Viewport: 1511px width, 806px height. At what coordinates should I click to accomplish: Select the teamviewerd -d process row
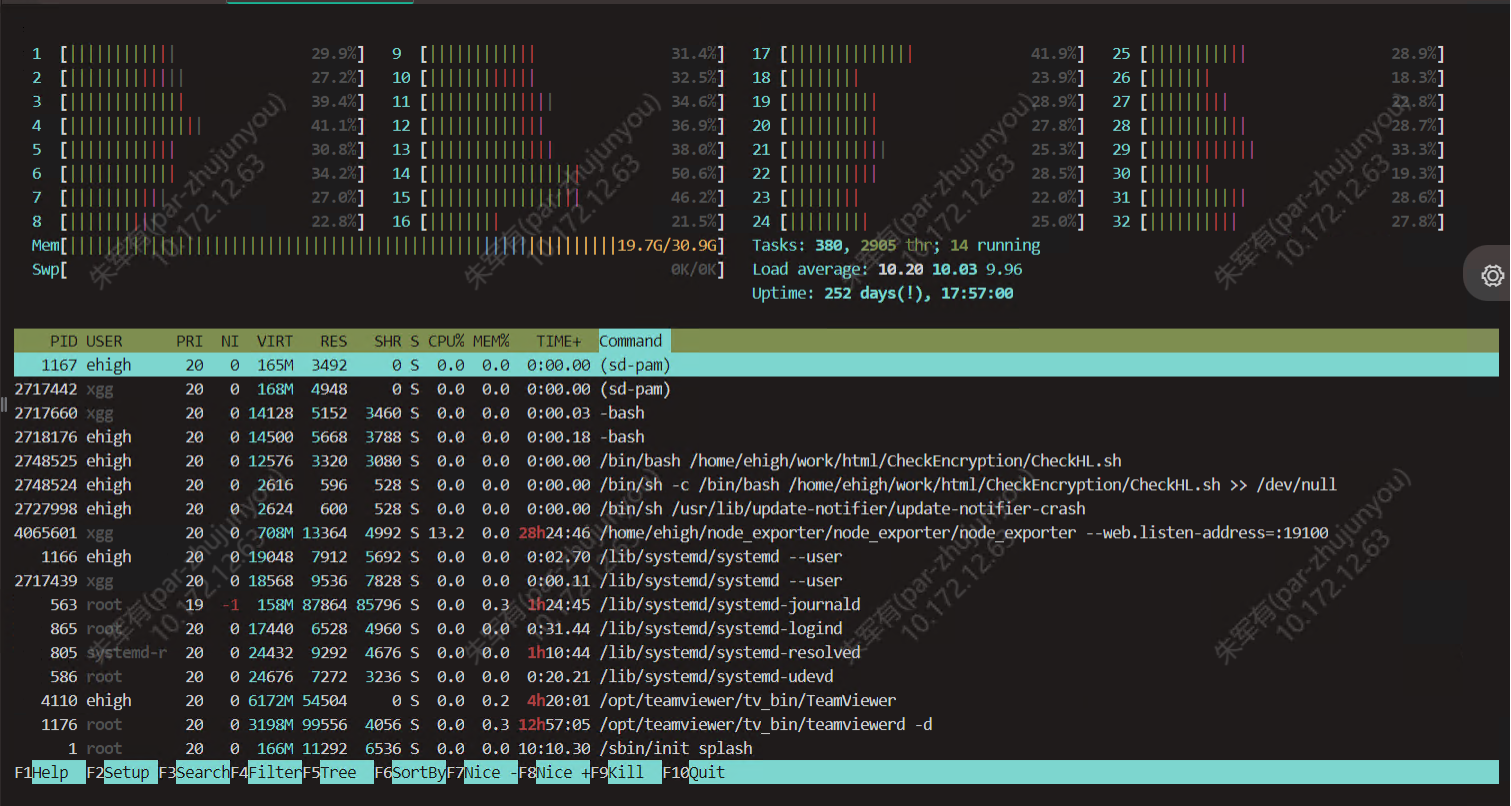point(756,725)
